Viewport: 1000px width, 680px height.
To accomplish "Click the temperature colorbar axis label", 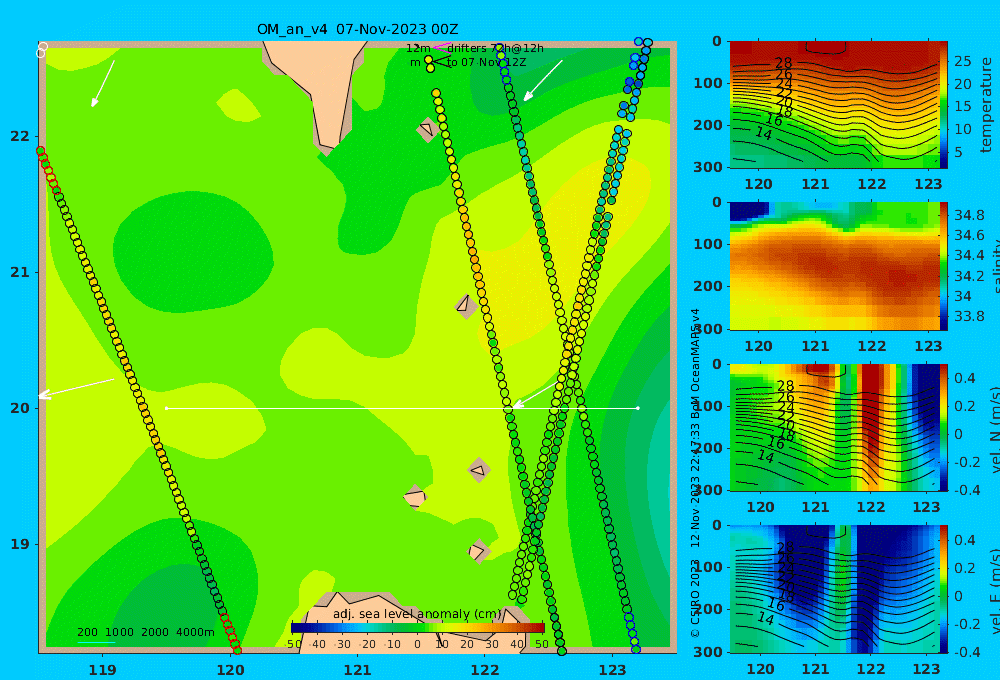I will coord(986,105).
